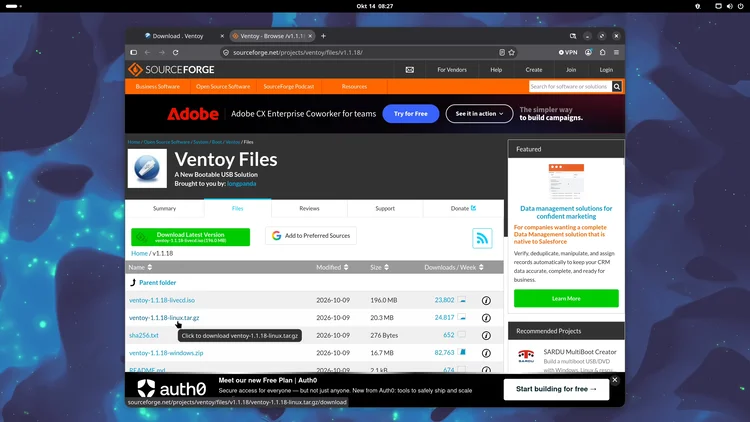The width and height of the screenshot is (750, 422).
Task: Open the system volume icon in top bar
Action: 729,6
